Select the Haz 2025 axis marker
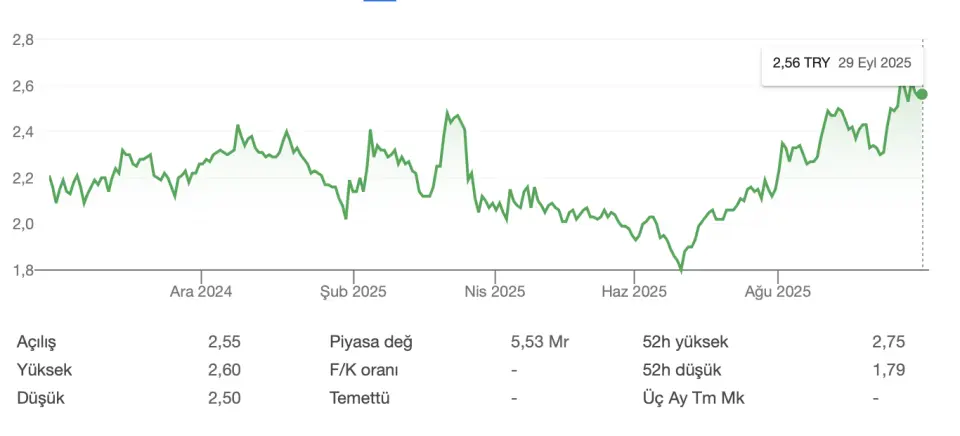Image resolution: width=960 pixels, height=436 pixels. pos(634,291)
